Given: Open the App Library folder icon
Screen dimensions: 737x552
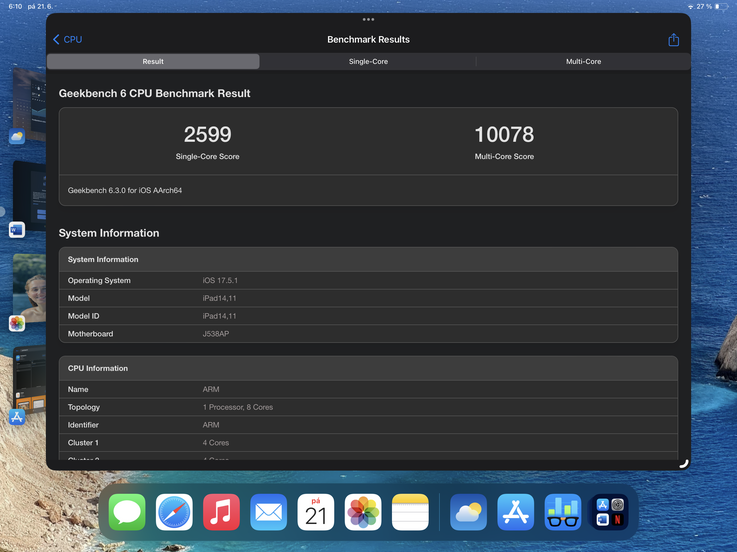Looking at the screenshot, I should pyautogui.click(x=610, y=512).
